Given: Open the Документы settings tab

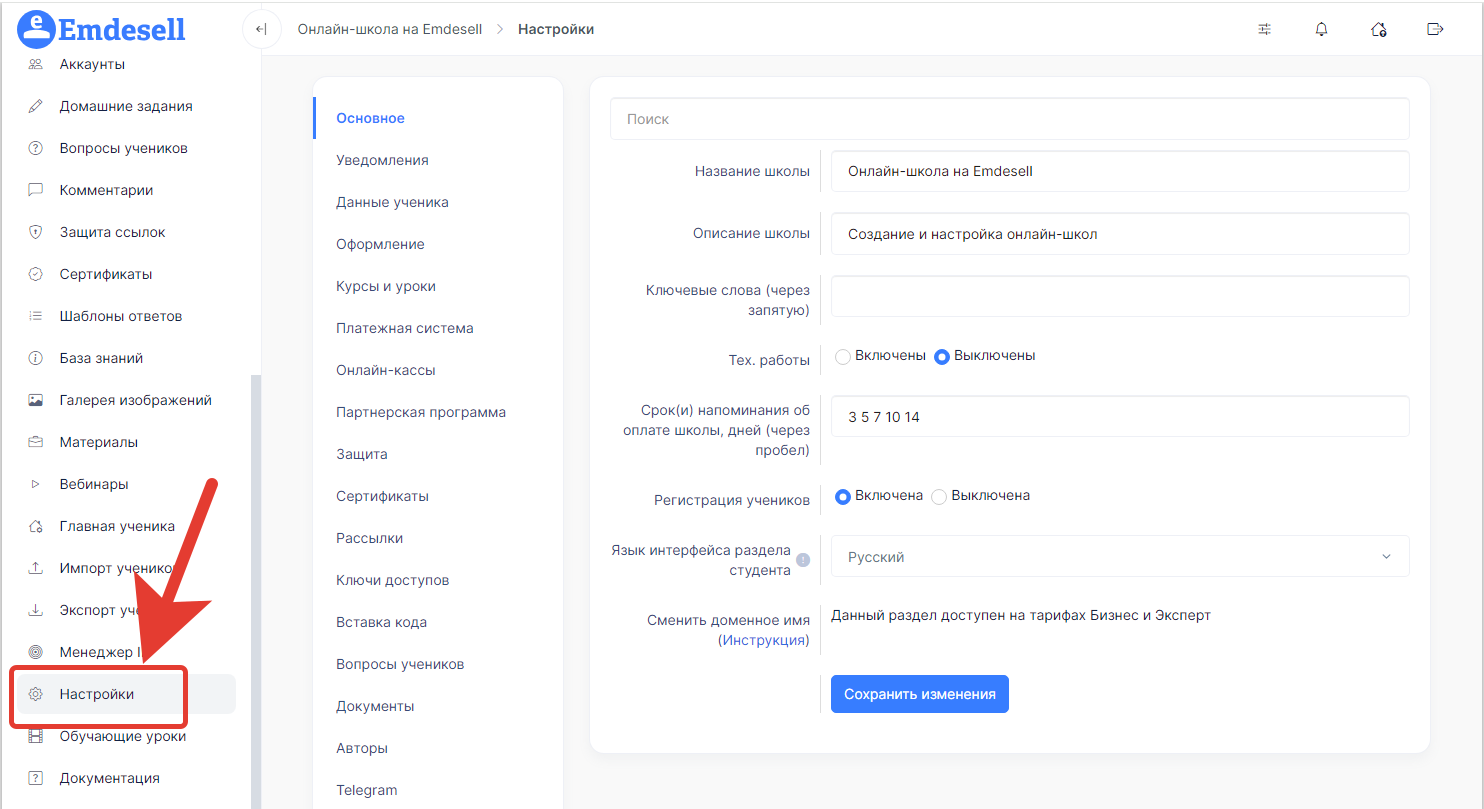Looking at the screenshot, I should (x=375, y=706).
